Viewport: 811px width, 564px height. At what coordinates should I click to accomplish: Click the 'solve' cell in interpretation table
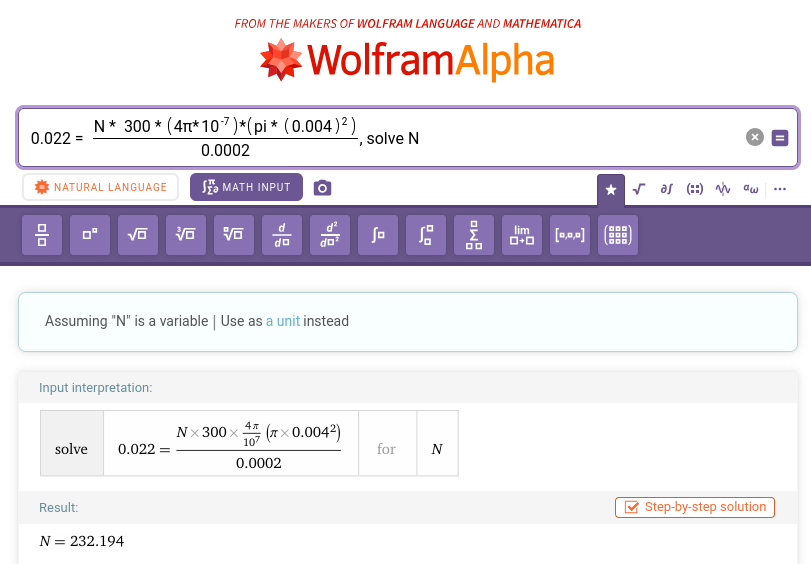click(x=71, y=443)
